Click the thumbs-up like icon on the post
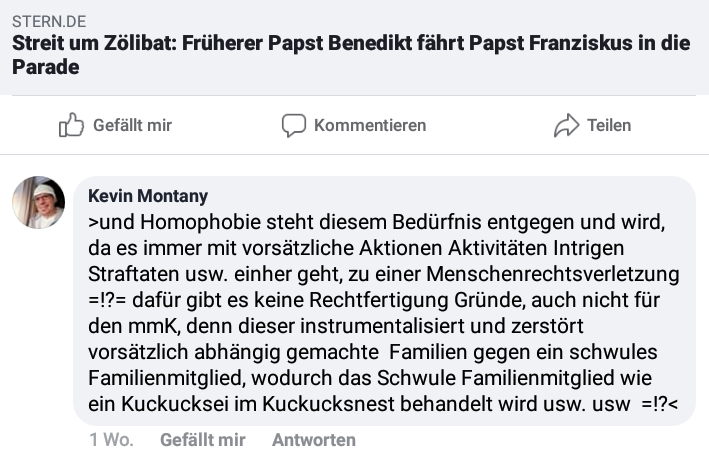Viewport: 709px width, 452px height. pos(71,125)
